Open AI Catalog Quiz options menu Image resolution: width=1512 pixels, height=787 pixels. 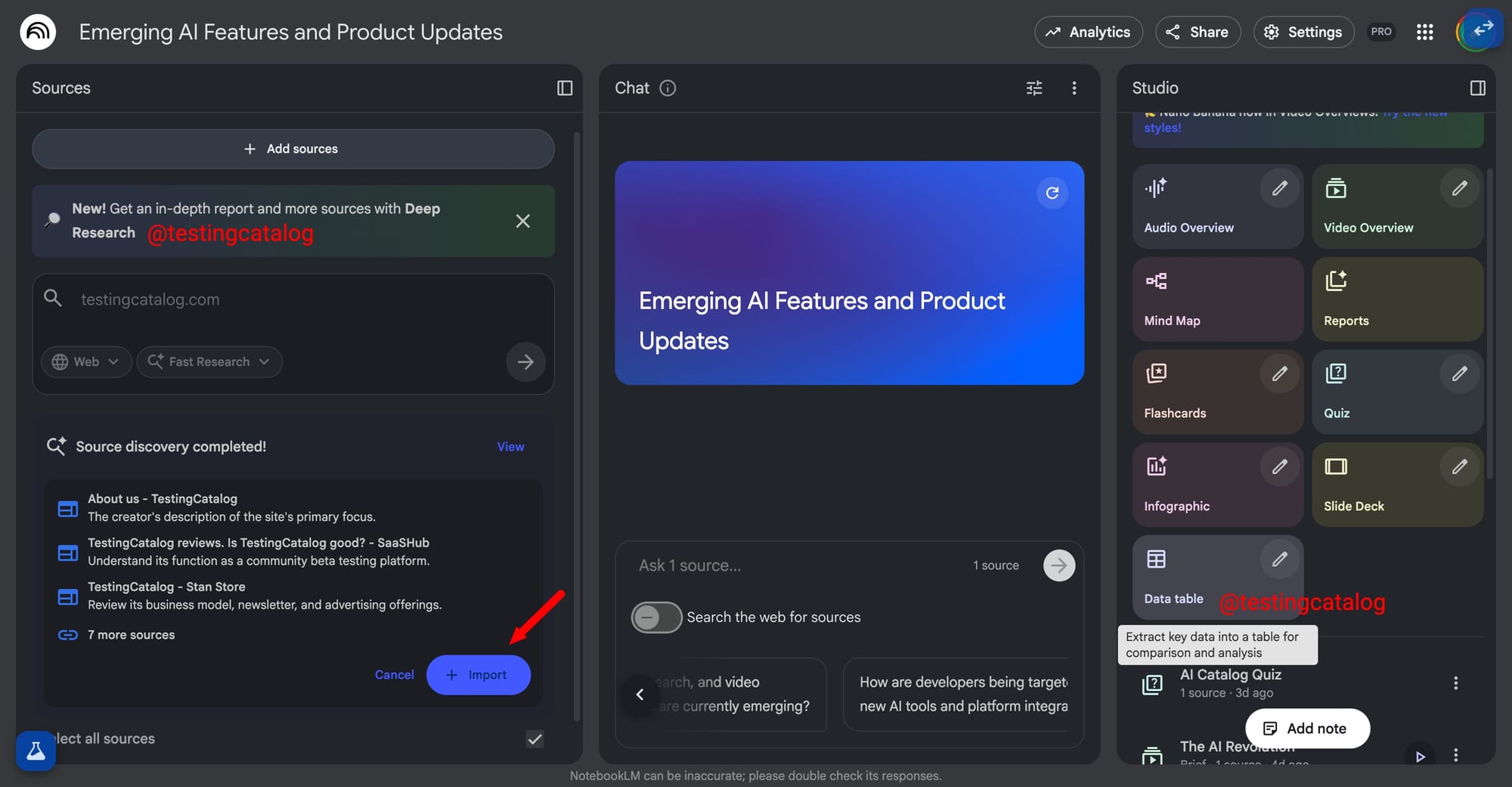(x=1455, y=683)
